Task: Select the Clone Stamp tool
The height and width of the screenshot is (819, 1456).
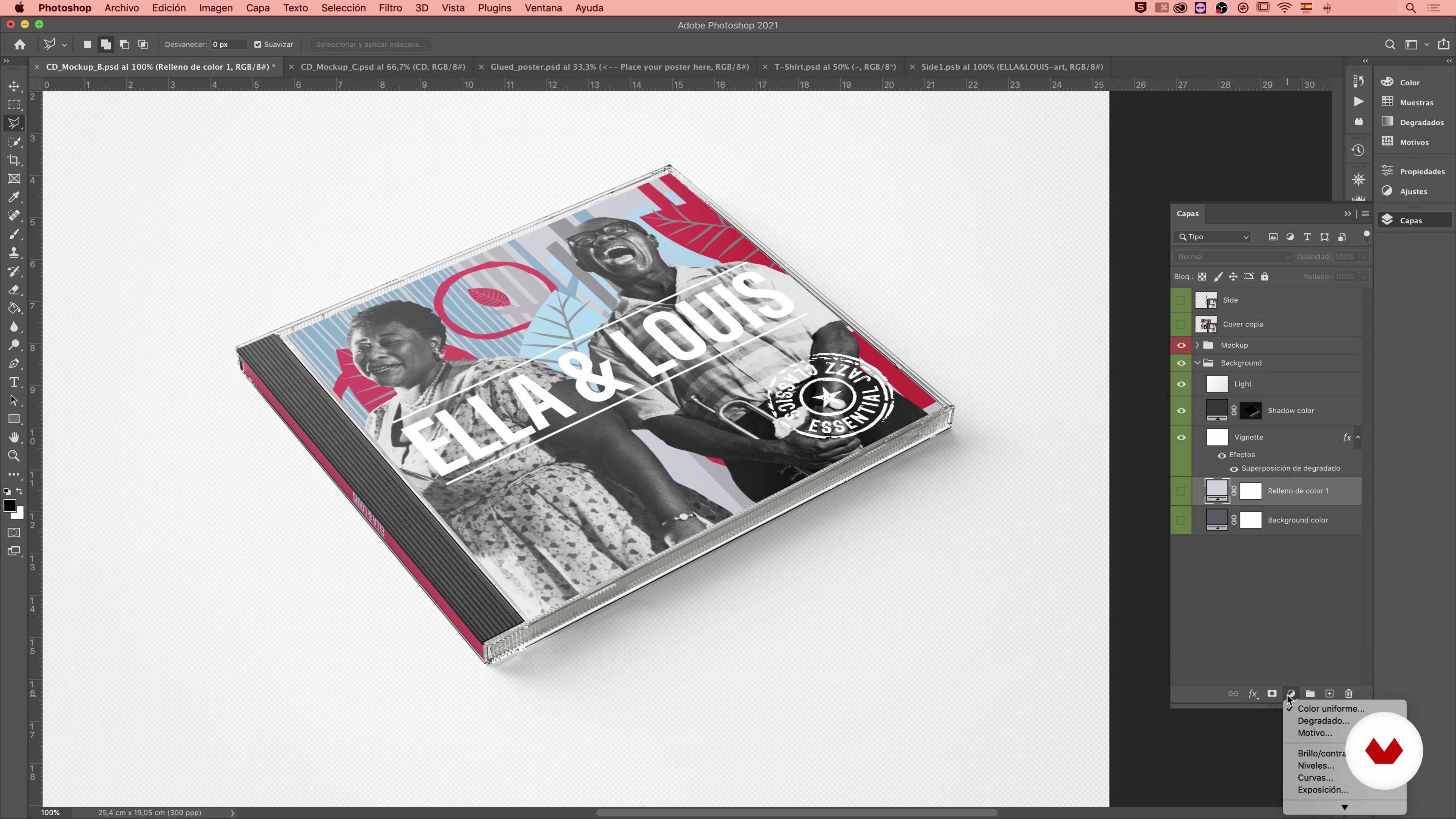Action: [x=14, y=253]
